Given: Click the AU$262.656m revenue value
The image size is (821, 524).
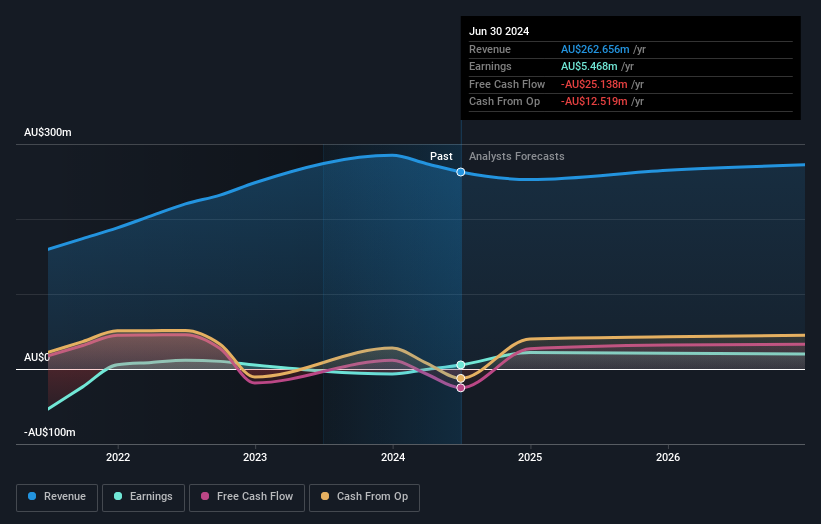Looking at the screenshot, I should (595, 49).
